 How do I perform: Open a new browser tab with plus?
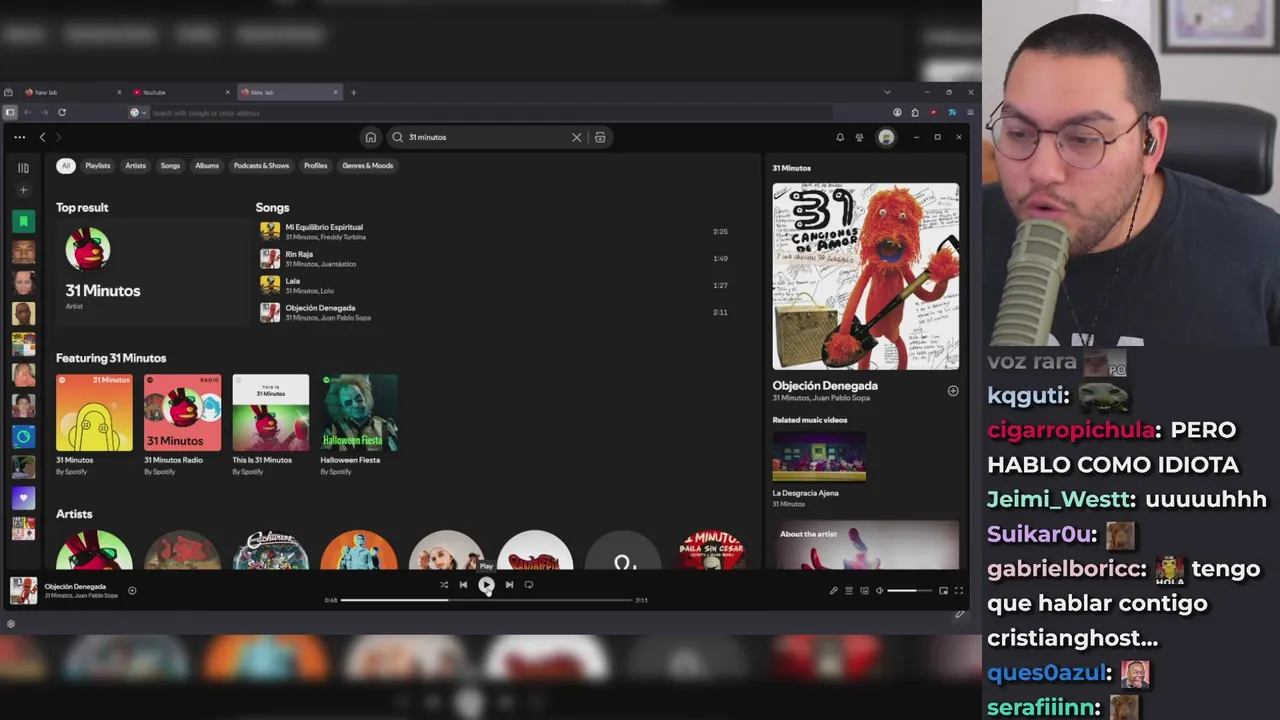tap(353, 92)
